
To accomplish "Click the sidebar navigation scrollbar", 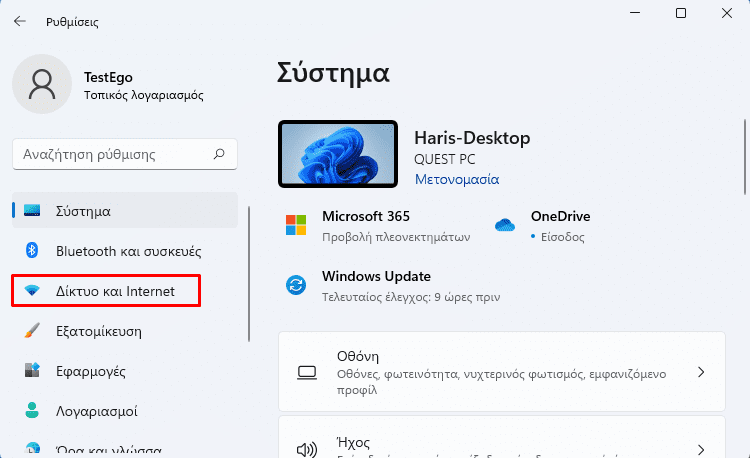I will pyautogui.click(x=249, y=273).
